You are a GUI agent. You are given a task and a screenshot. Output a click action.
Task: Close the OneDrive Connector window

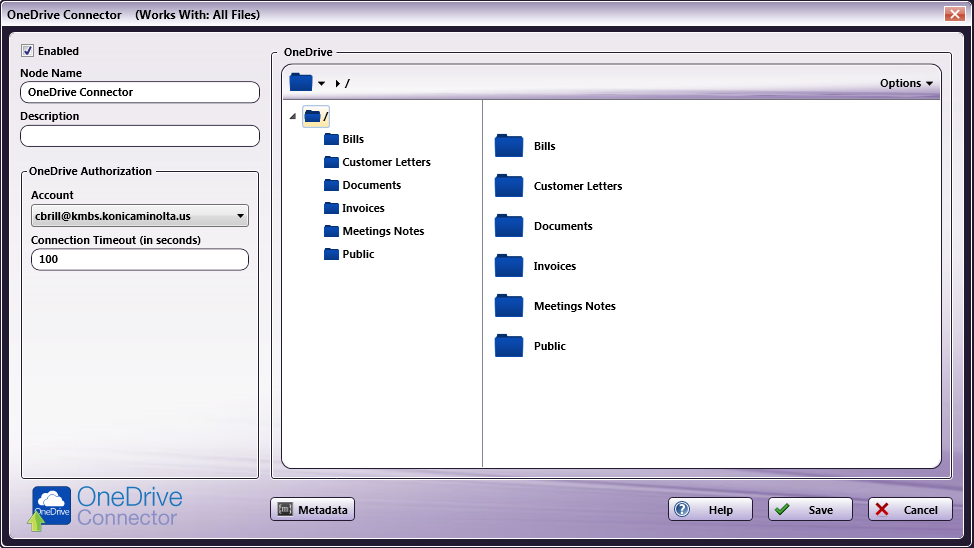(x=954, y=14)
